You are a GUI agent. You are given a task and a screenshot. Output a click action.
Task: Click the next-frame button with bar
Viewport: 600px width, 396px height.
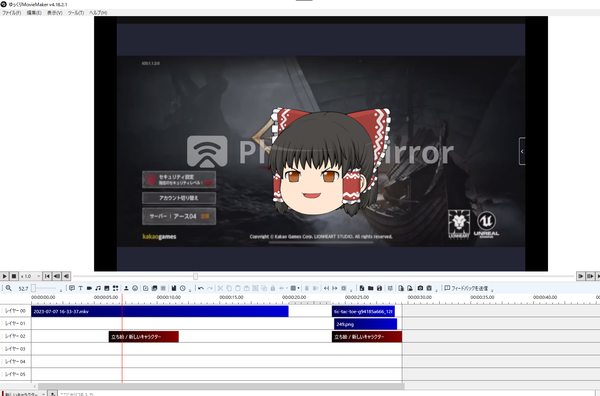590,276
